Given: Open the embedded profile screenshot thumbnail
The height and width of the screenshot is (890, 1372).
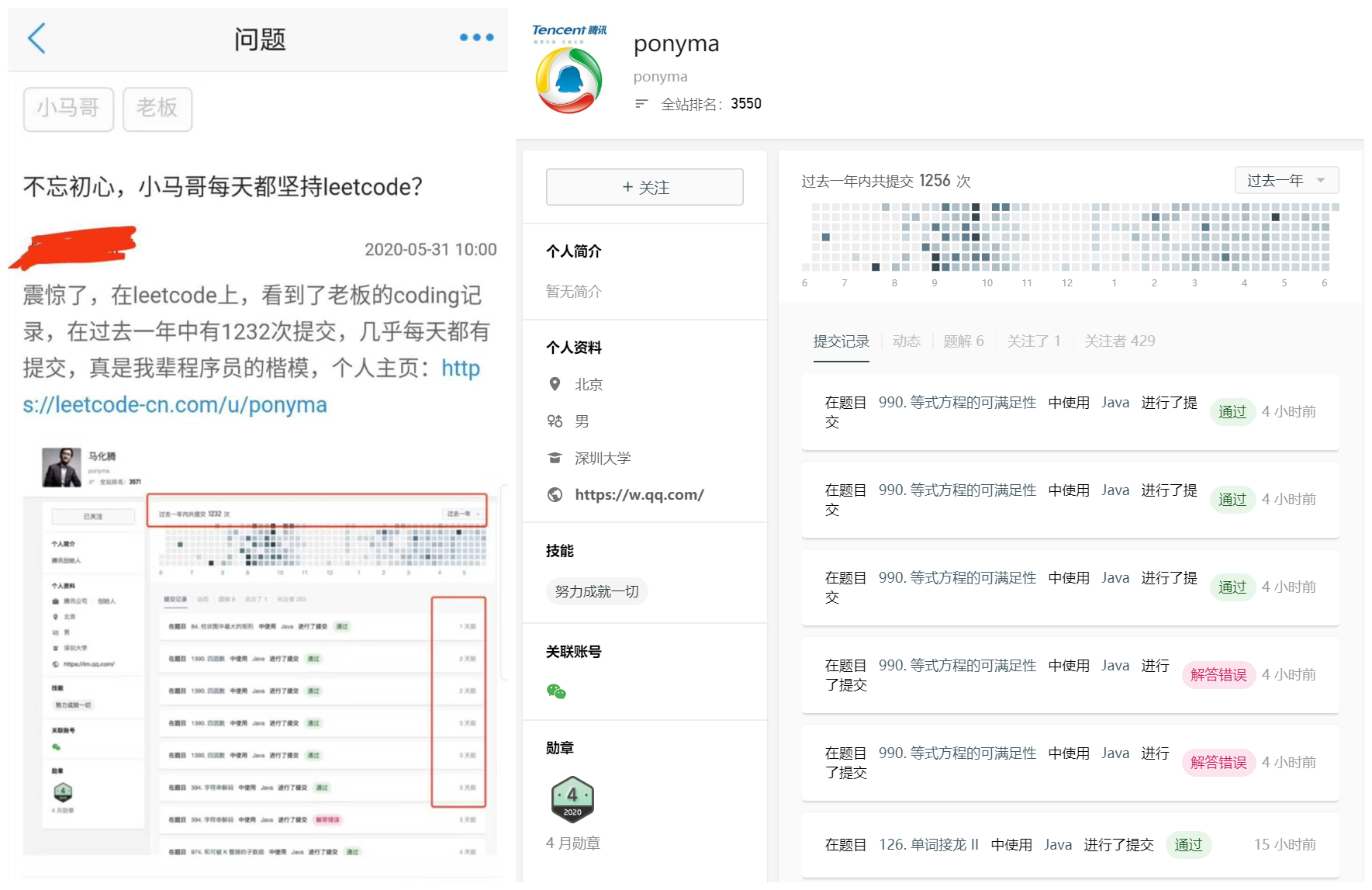Looking at the screenshot, I should (260, 650).
